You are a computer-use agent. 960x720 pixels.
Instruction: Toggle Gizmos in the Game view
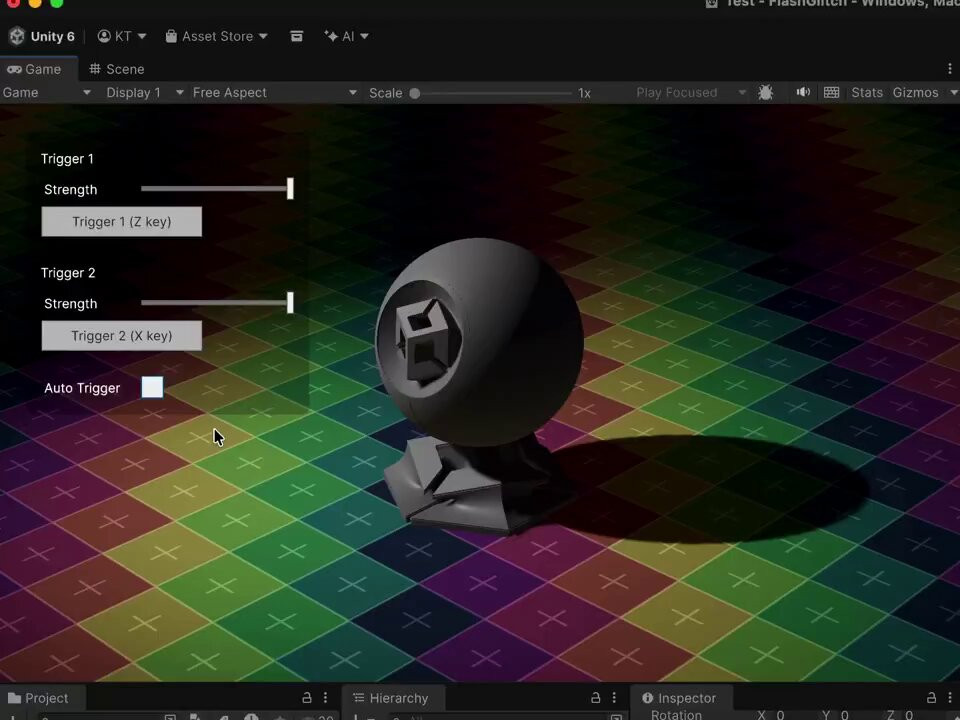click(915, 92)
